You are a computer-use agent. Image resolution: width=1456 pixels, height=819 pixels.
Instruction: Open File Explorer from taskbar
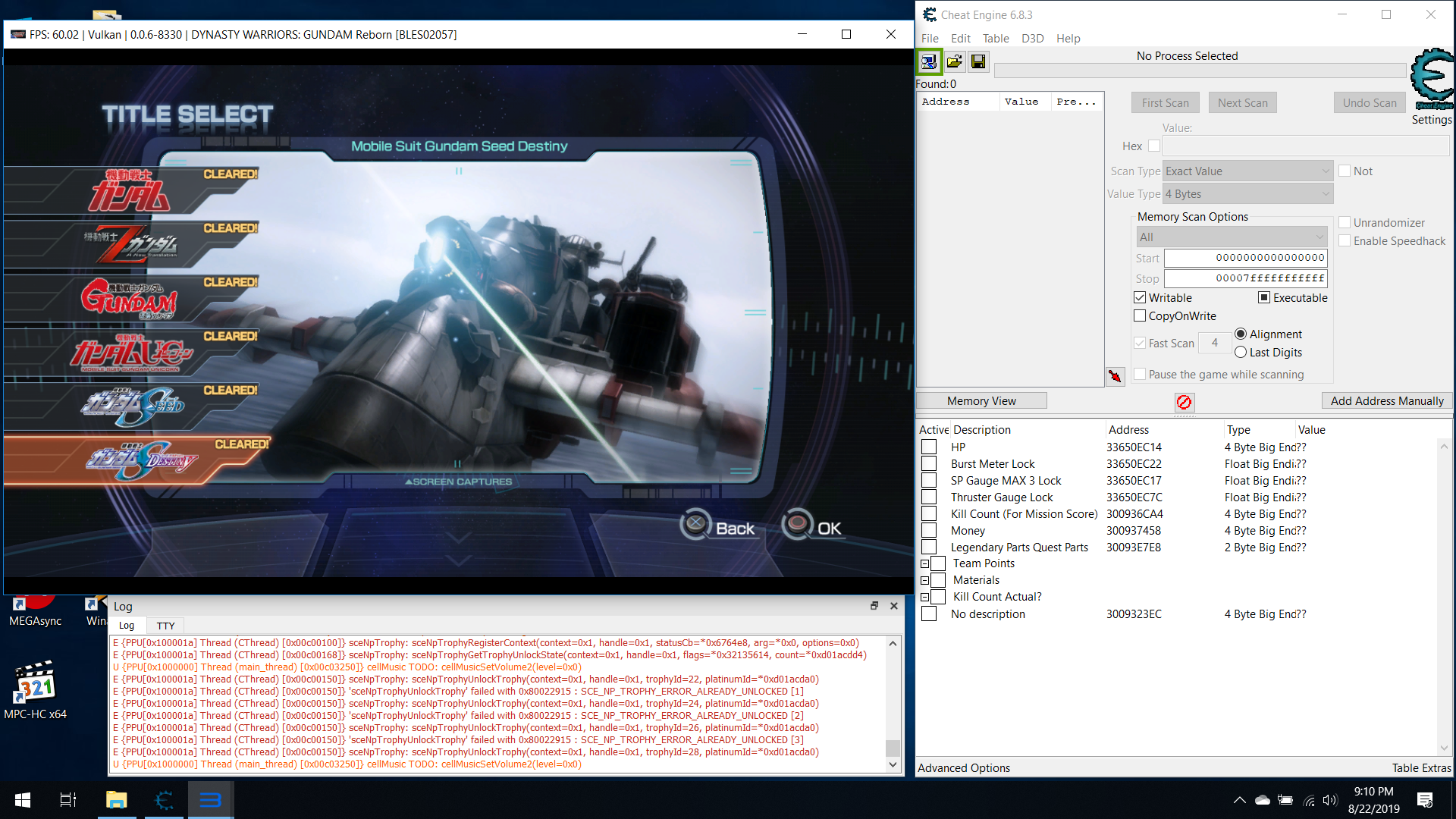pyautogui.click(x=116, y=800)
